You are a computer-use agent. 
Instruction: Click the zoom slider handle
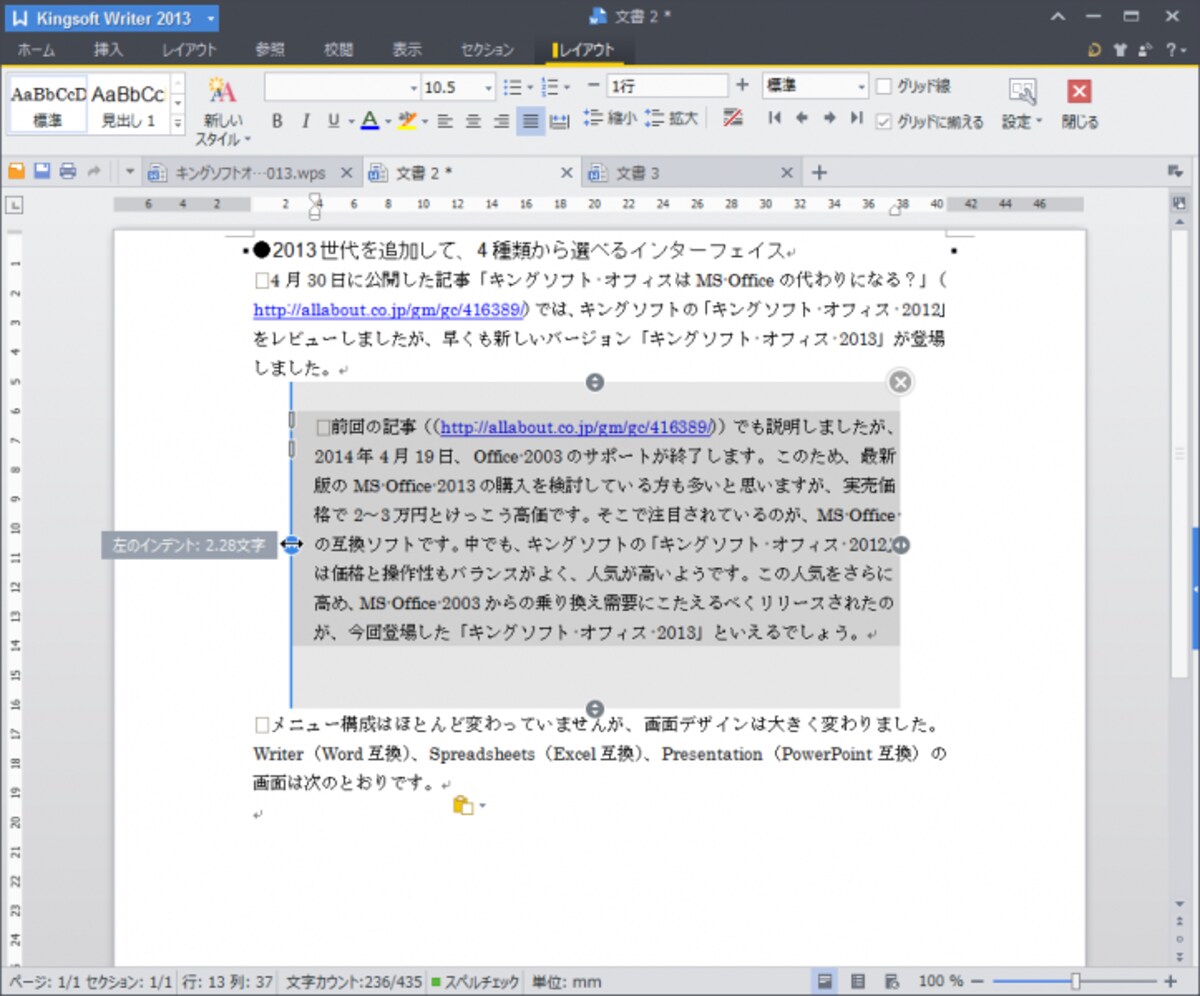pyautogui.click(x=1075, y=981)
